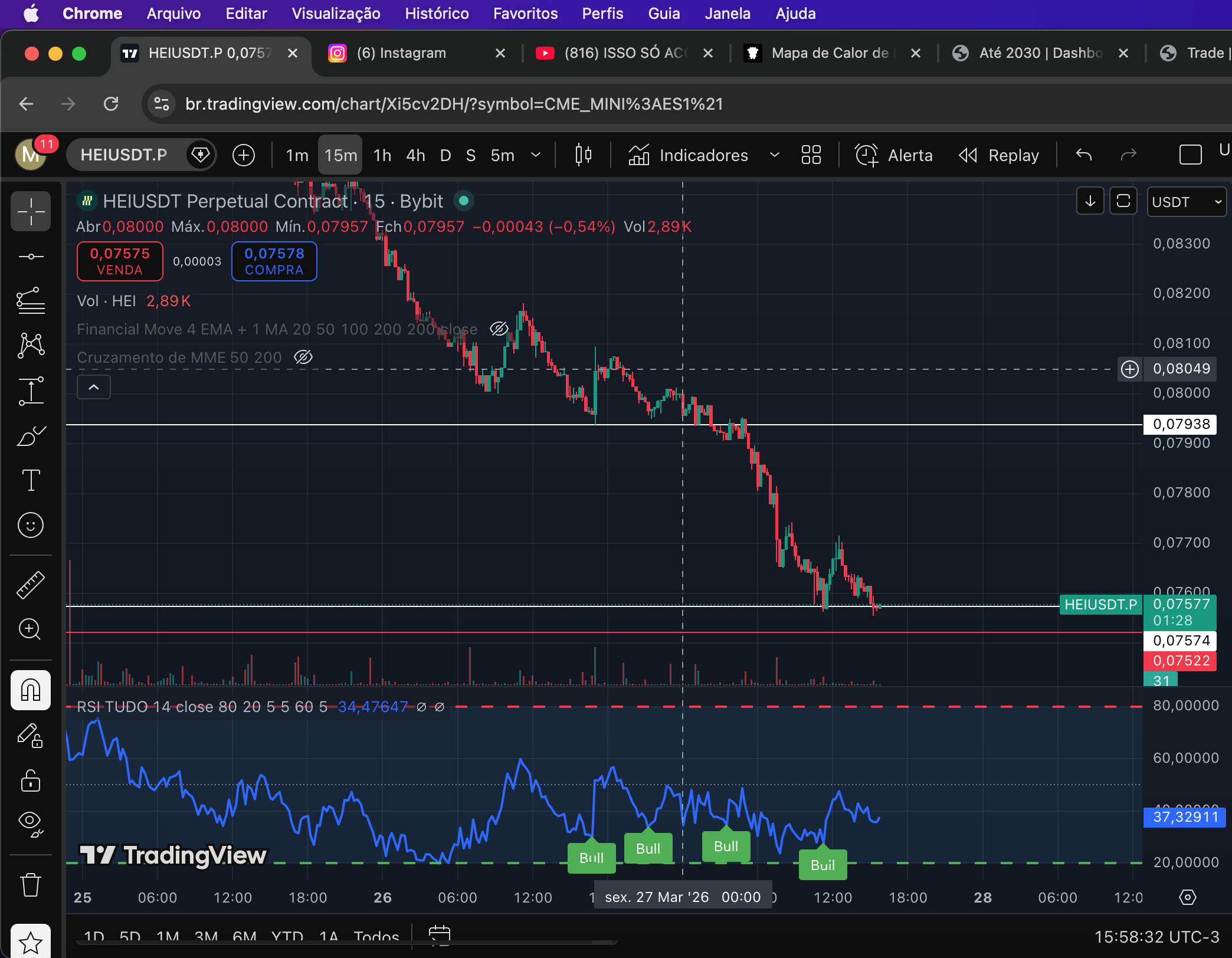The height and width of the screenshot is (958, 1232).
Task: Open the candlestick chart style icon
Action: pos(583,155)
